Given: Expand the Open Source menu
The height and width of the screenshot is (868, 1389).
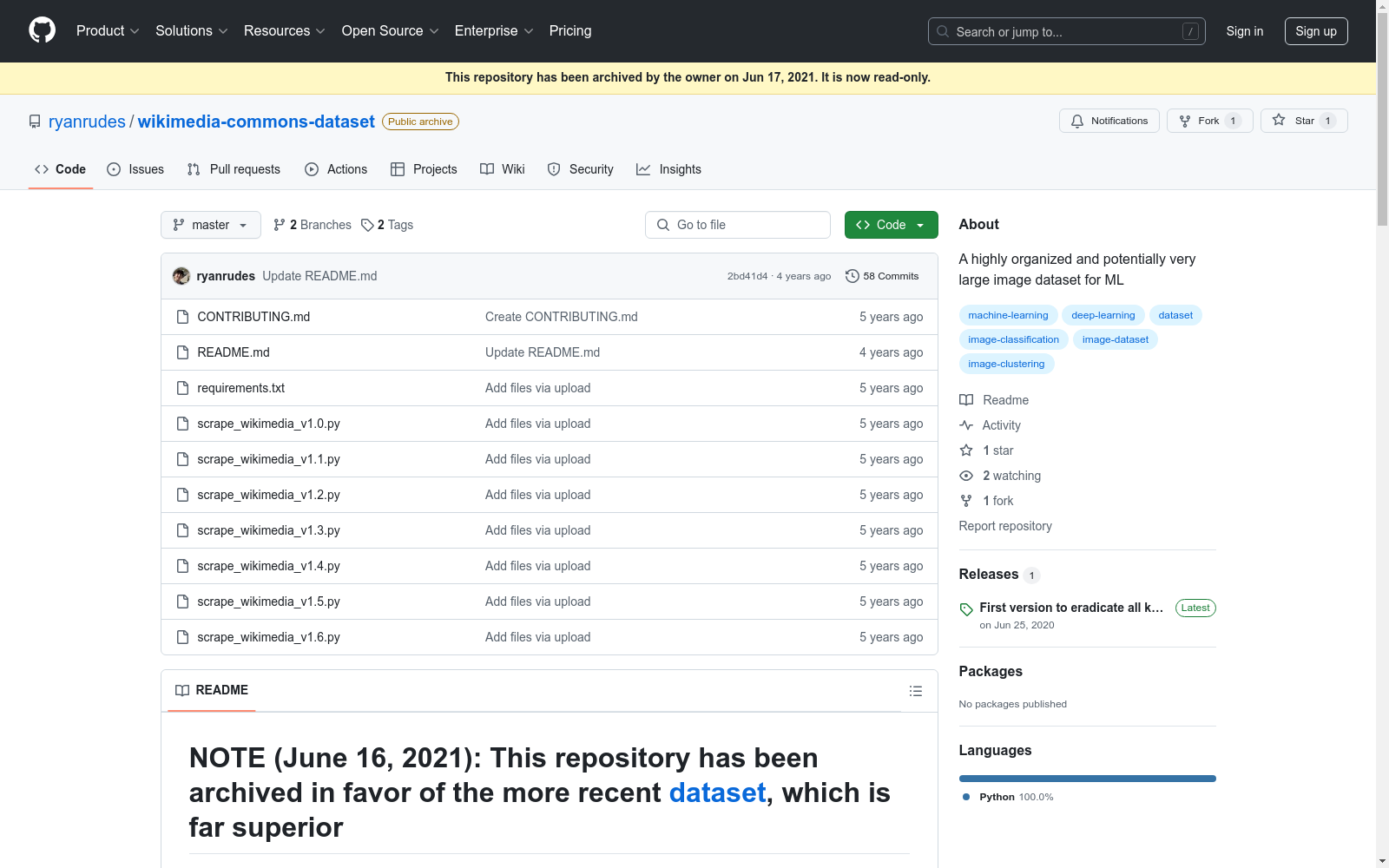Looking at the screenshot, I should pyautogui.click(x=390, y=30).
